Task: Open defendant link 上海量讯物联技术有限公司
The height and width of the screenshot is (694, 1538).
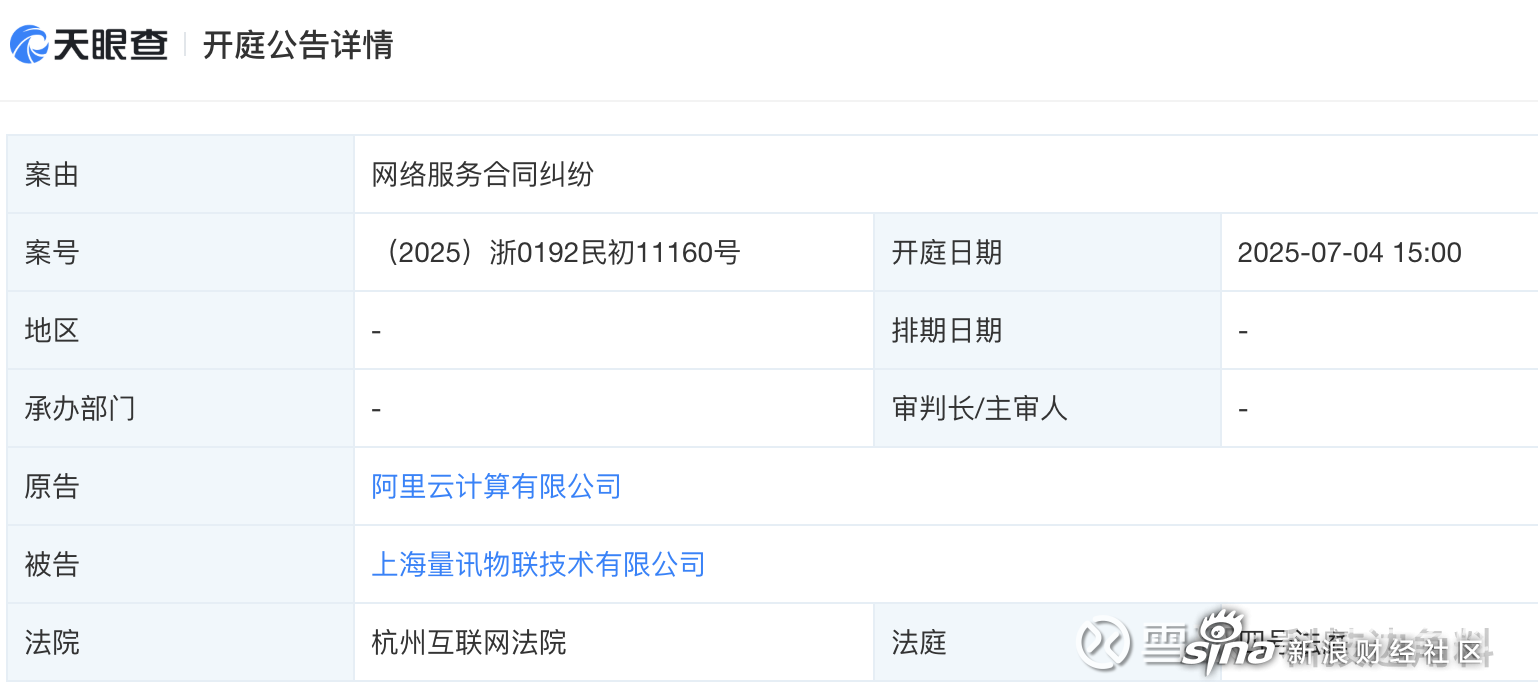Action: (538, 565)
